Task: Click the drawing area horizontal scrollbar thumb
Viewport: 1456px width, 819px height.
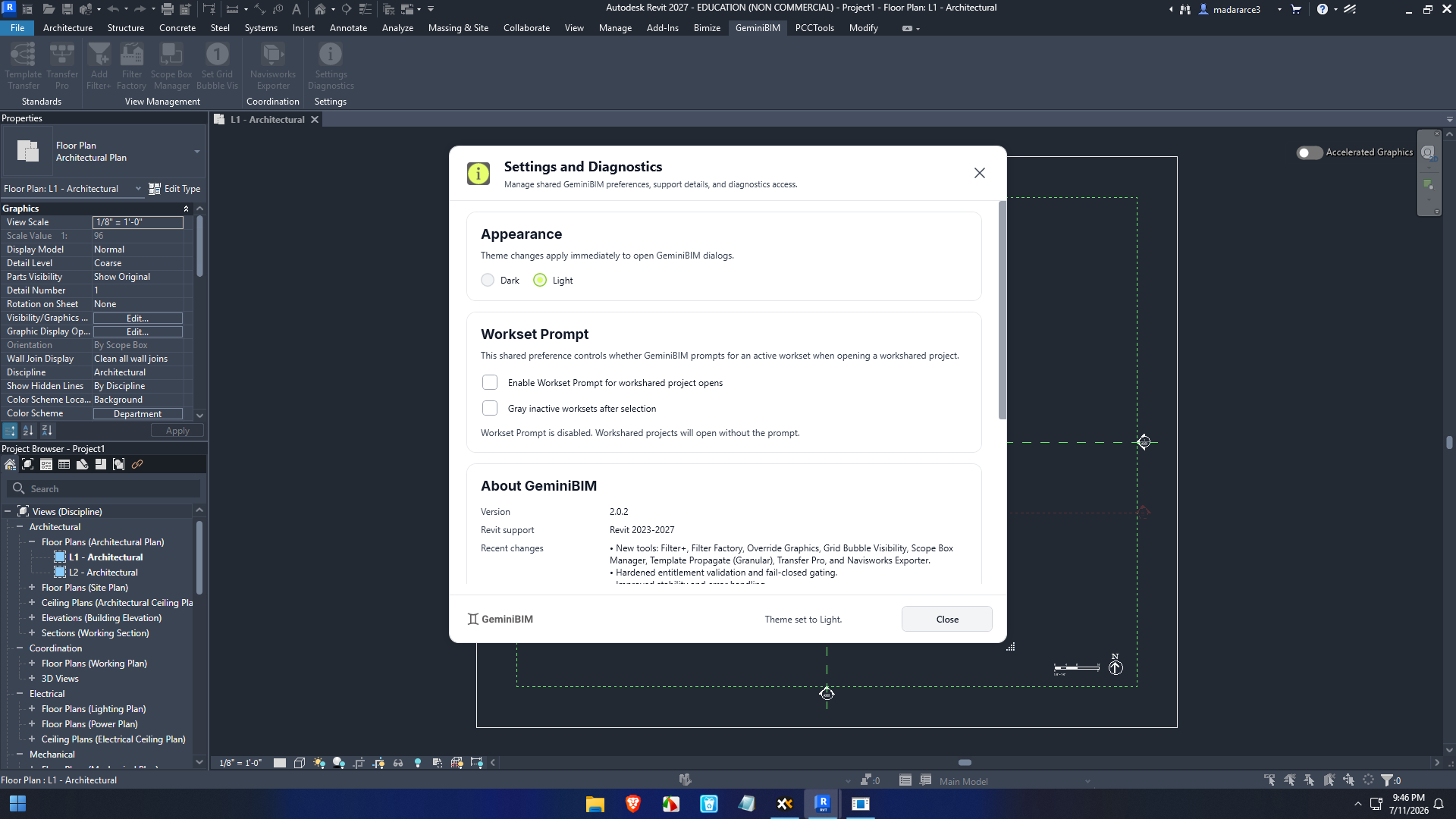Action: (x=965, y=763)
